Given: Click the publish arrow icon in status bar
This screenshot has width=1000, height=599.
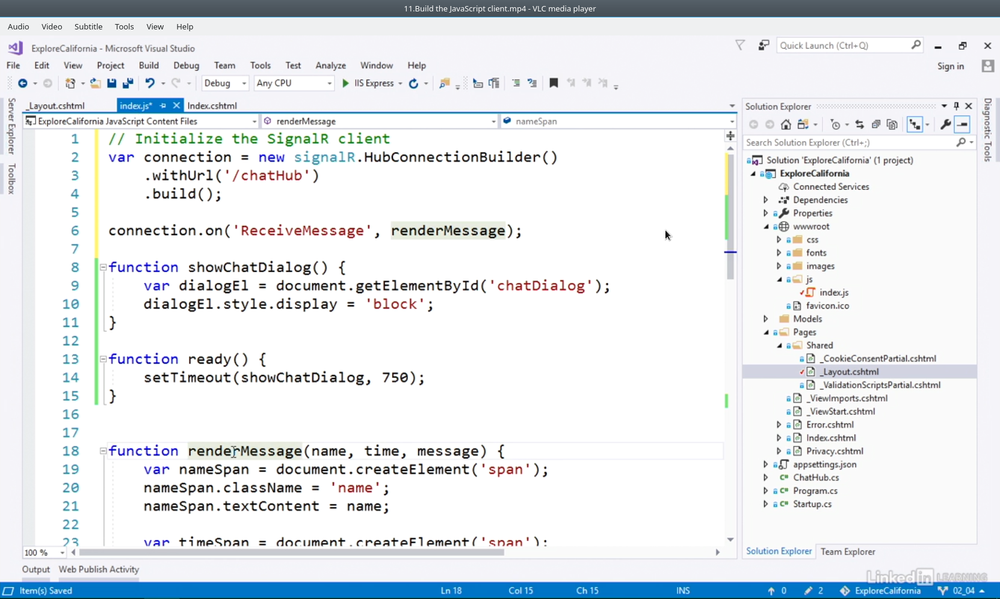Looking at the screenshot, I should tap(771, 591).
